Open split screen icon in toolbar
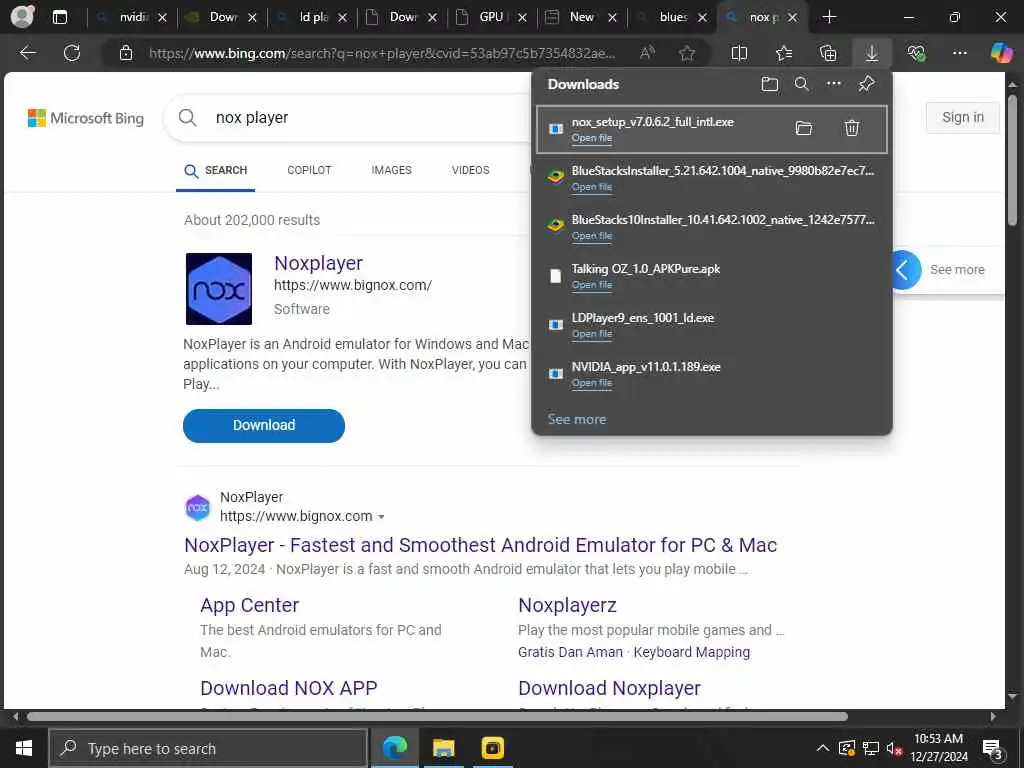 tap(739, 53)
